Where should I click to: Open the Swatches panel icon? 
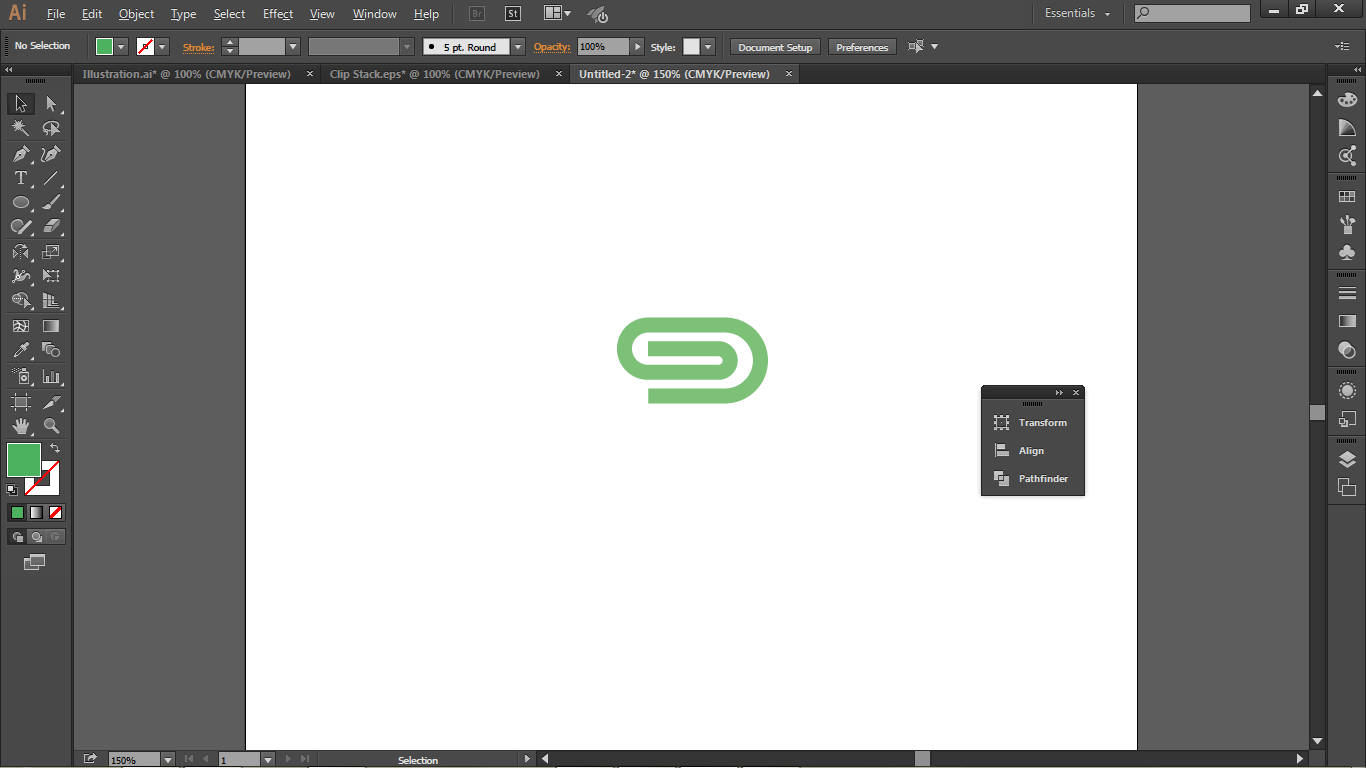pyautogui.click(x=1347, y=197)
